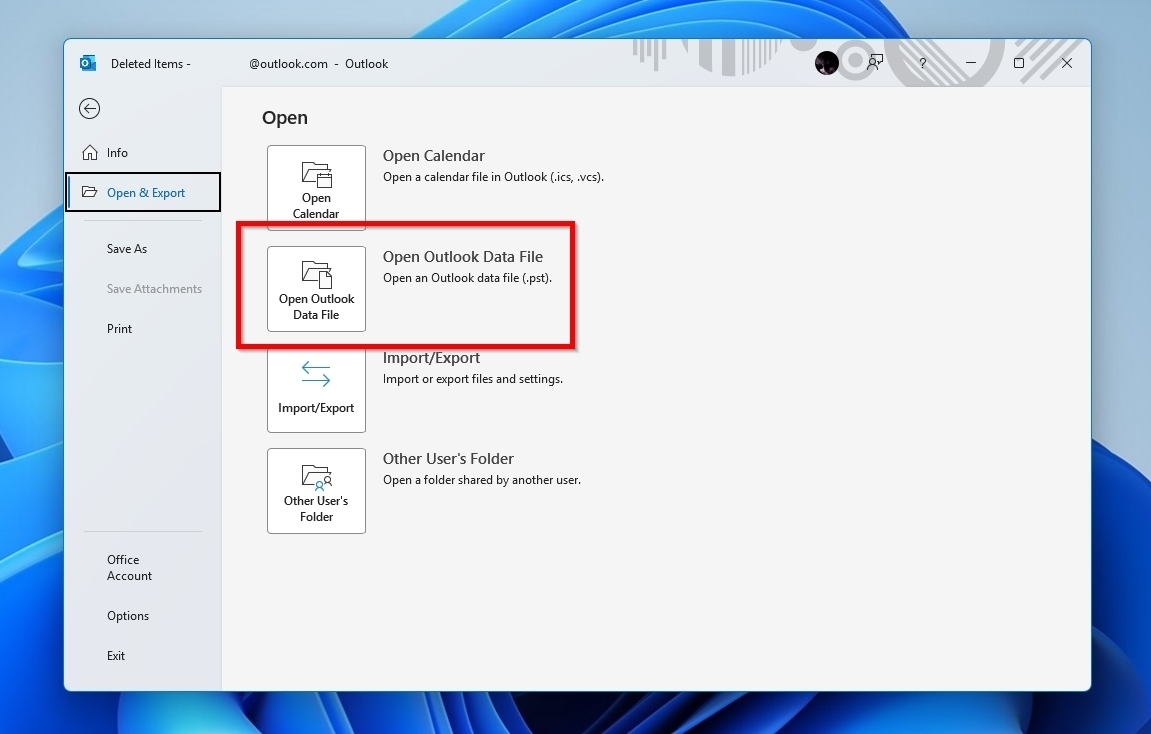1151x734 pixels.
Task: Open the account profile picture
Action: (827, 63)
